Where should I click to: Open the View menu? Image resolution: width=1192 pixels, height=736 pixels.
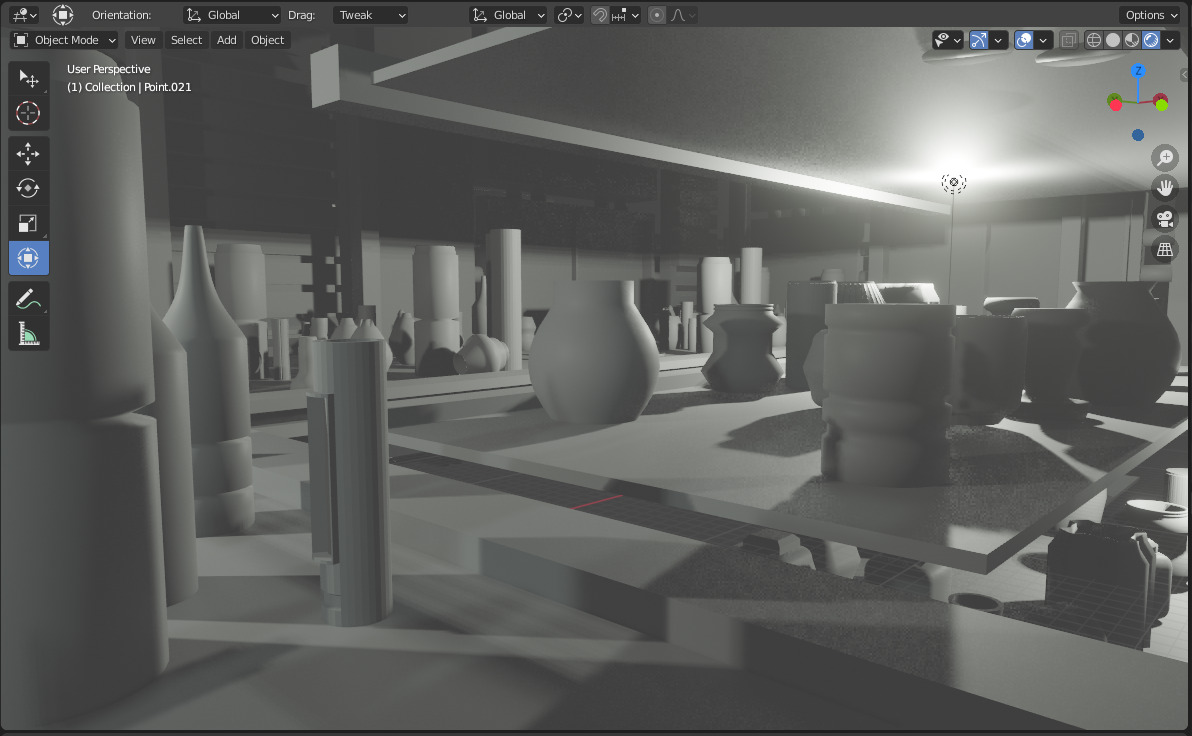pos(143,40)
